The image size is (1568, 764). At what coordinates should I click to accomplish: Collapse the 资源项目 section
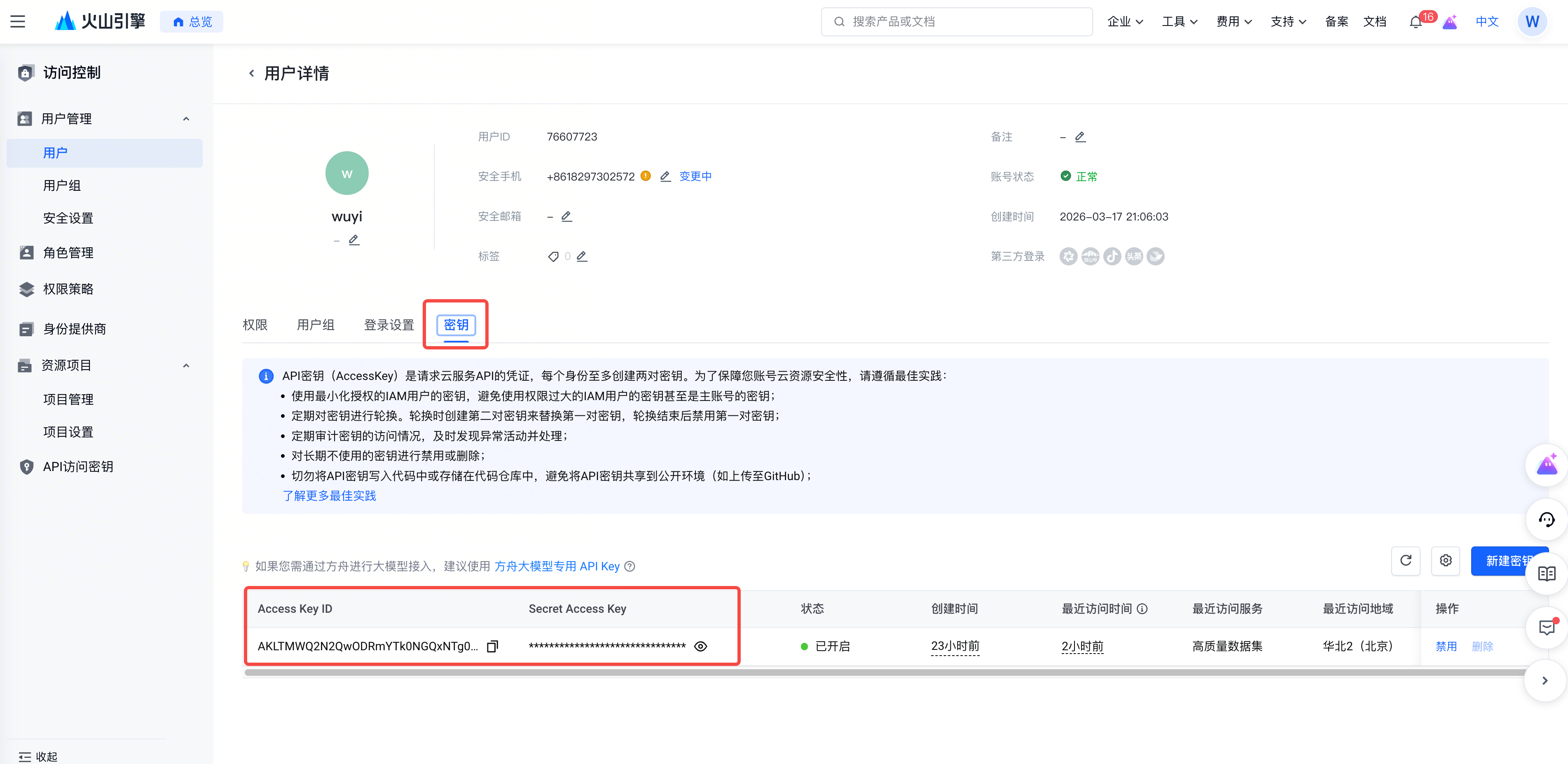186,365
